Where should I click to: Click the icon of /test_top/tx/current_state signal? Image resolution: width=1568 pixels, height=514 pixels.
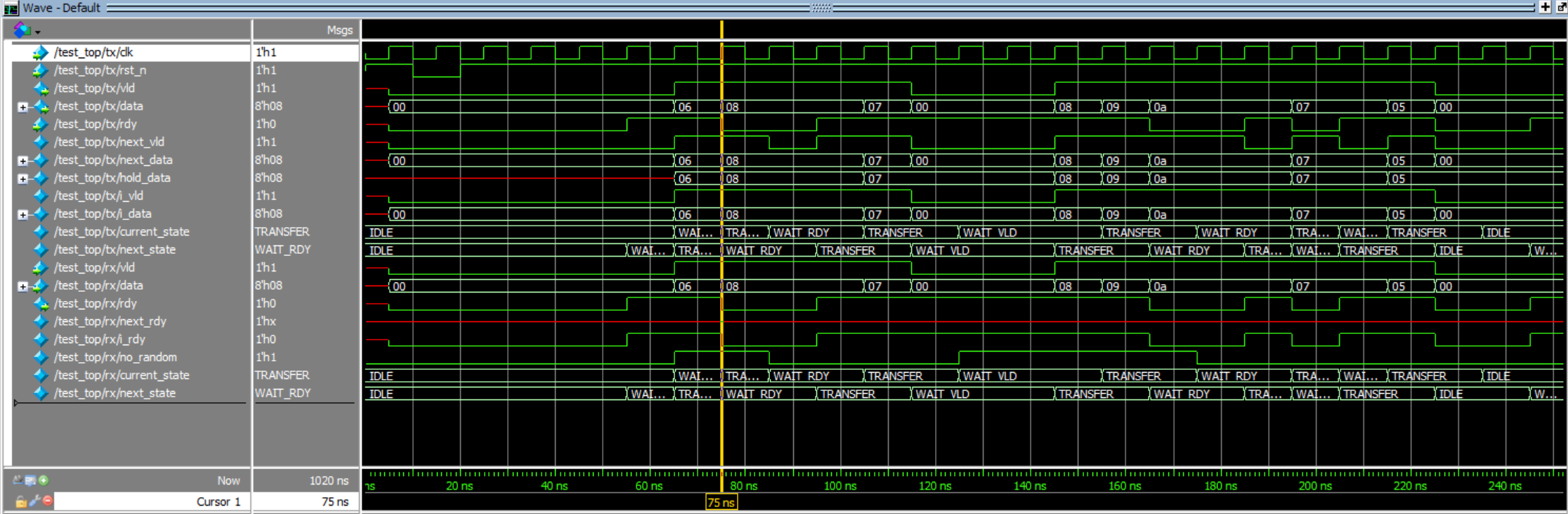[41, 231]
